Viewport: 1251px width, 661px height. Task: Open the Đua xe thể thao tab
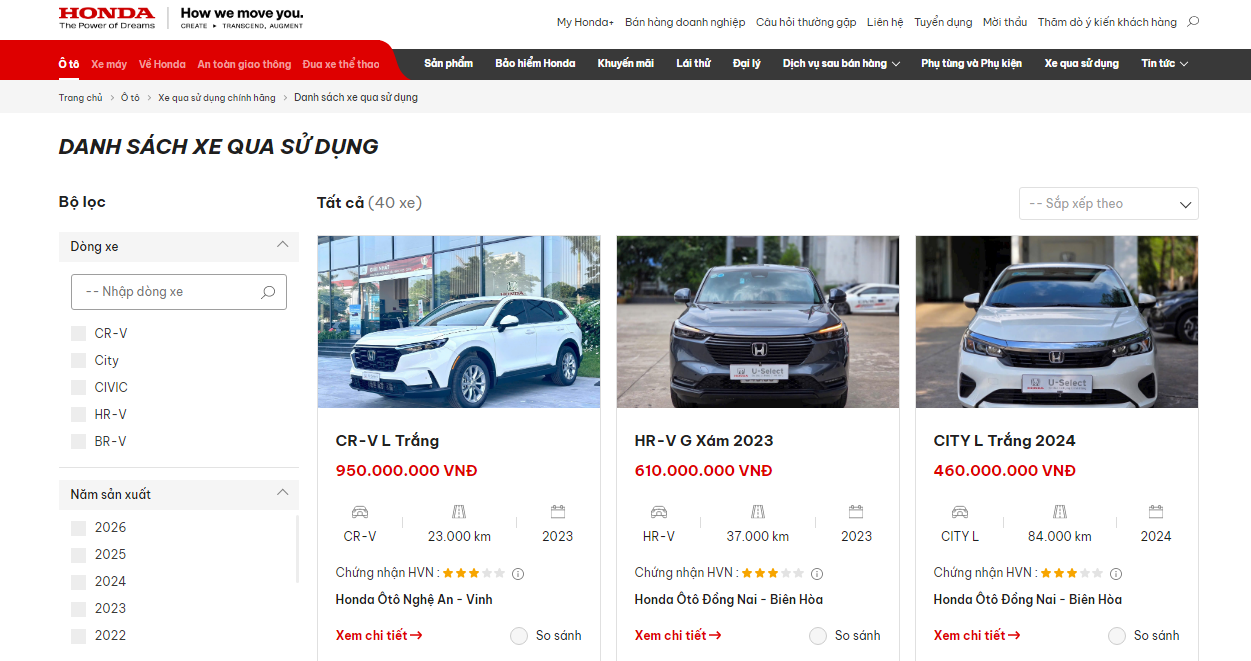coord(341,64)
